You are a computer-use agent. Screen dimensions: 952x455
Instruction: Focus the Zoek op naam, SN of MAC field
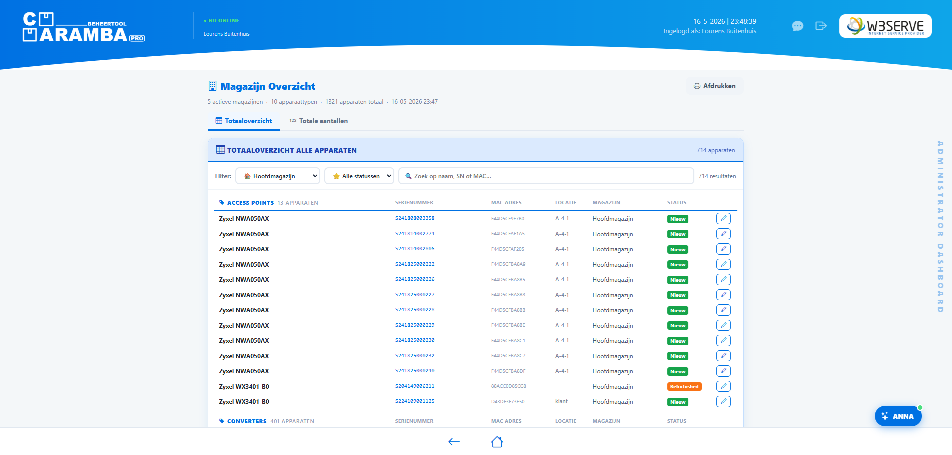pyautogui.click(x=546, y=176)
